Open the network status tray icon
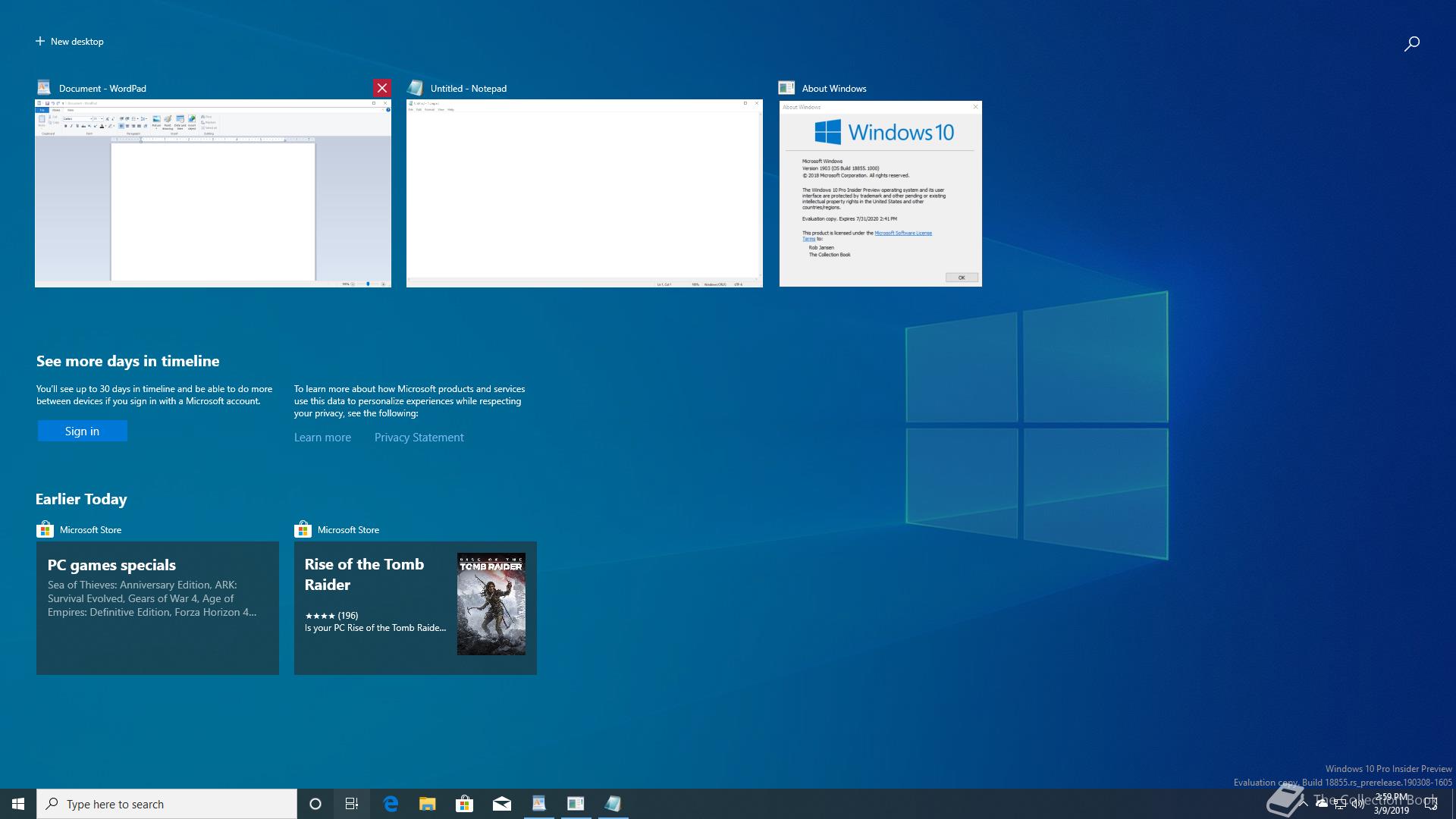 pyautogui.click(x=1340, y=804)
